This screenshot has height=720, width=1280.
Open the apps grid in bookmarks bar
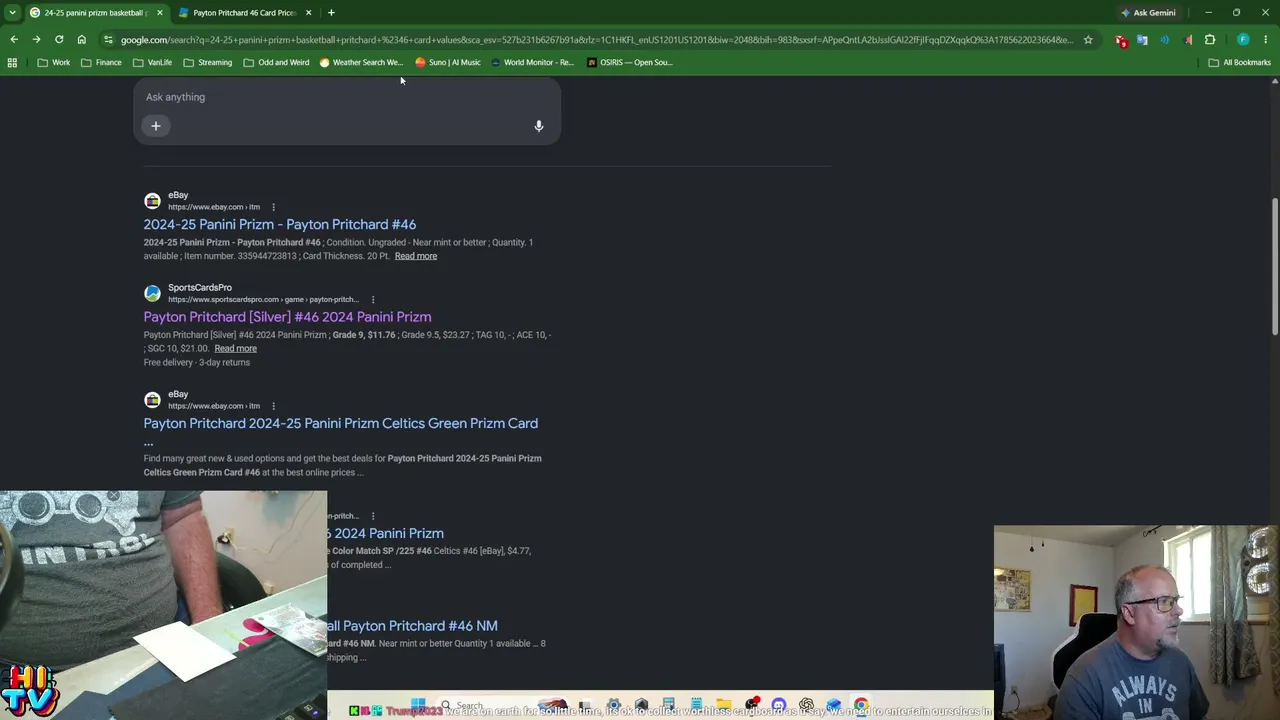coord(12,62)
